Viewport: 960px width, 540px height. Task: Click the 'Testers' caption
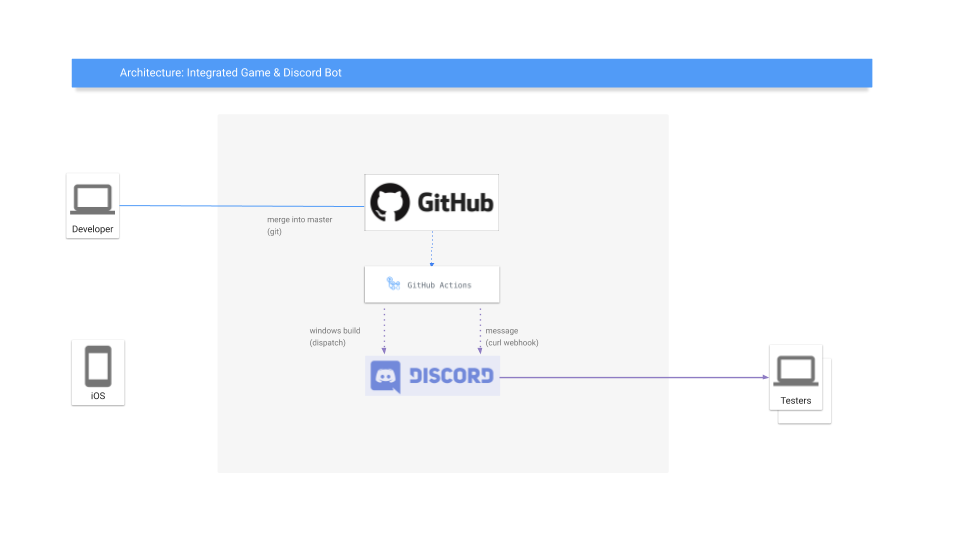pyautogui.click(x=795, y=401)
